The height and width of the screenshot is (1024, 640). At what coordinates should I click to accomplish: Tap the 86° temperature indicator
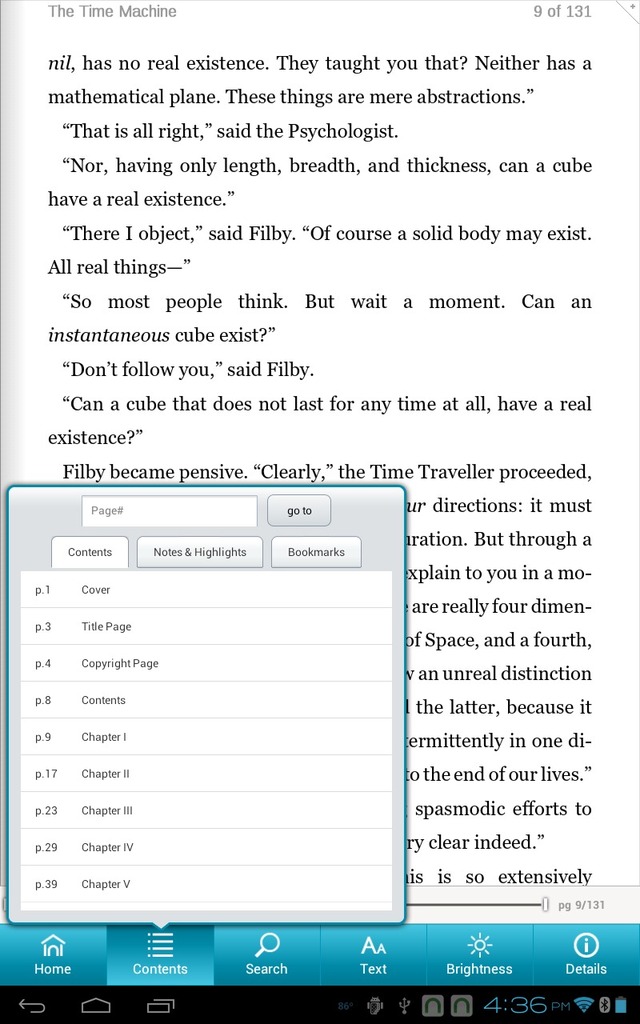(345, 1006)
